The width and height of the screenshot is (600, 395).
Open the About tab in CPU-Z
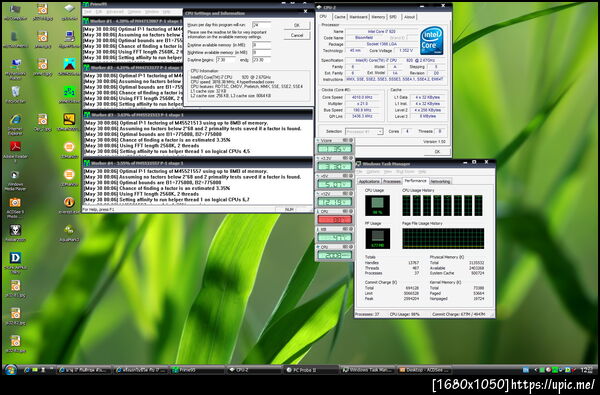point(409,17)
